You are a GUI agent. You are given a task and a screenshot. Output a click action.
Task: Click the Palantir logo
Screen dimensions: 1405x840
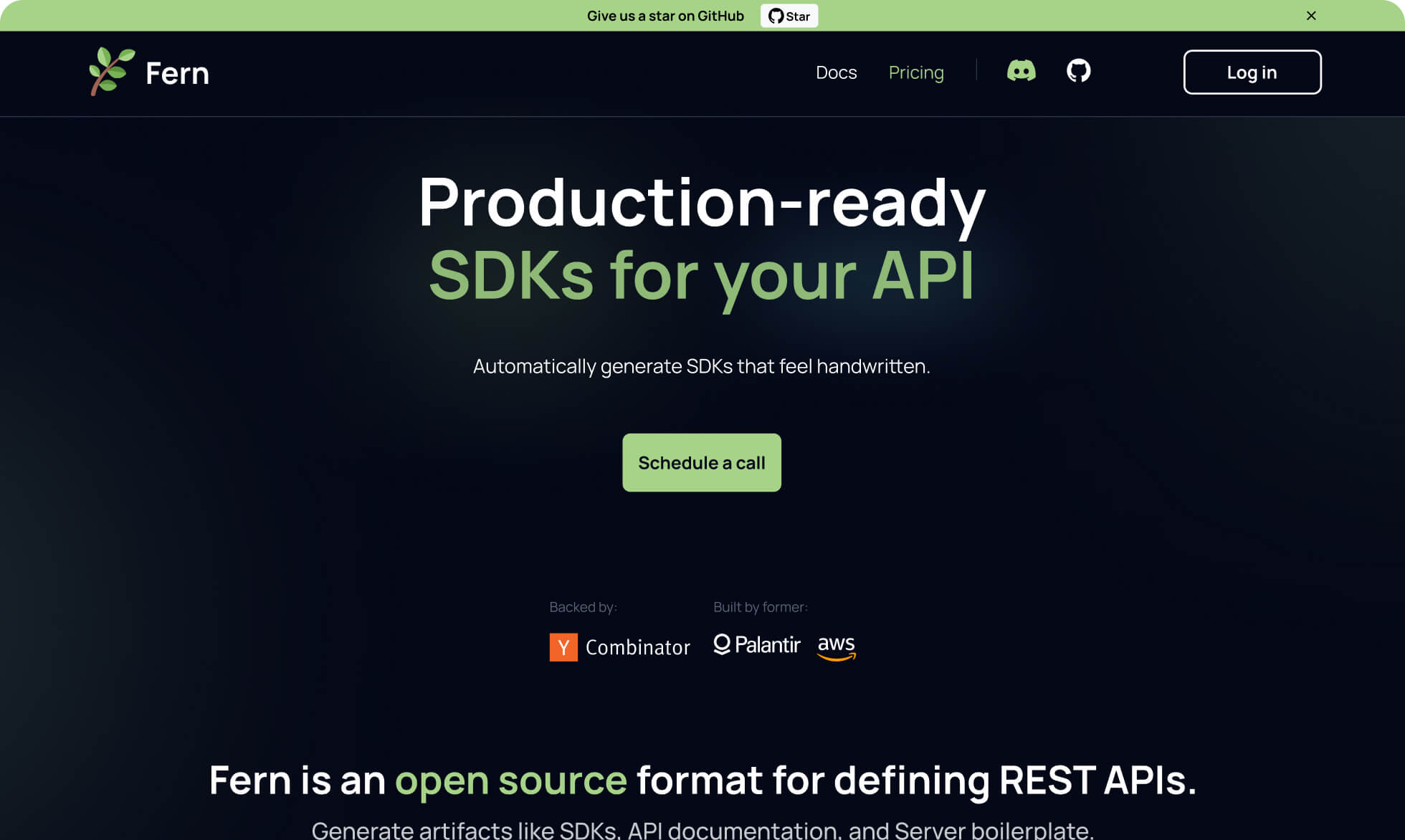[x=756, y=645]
